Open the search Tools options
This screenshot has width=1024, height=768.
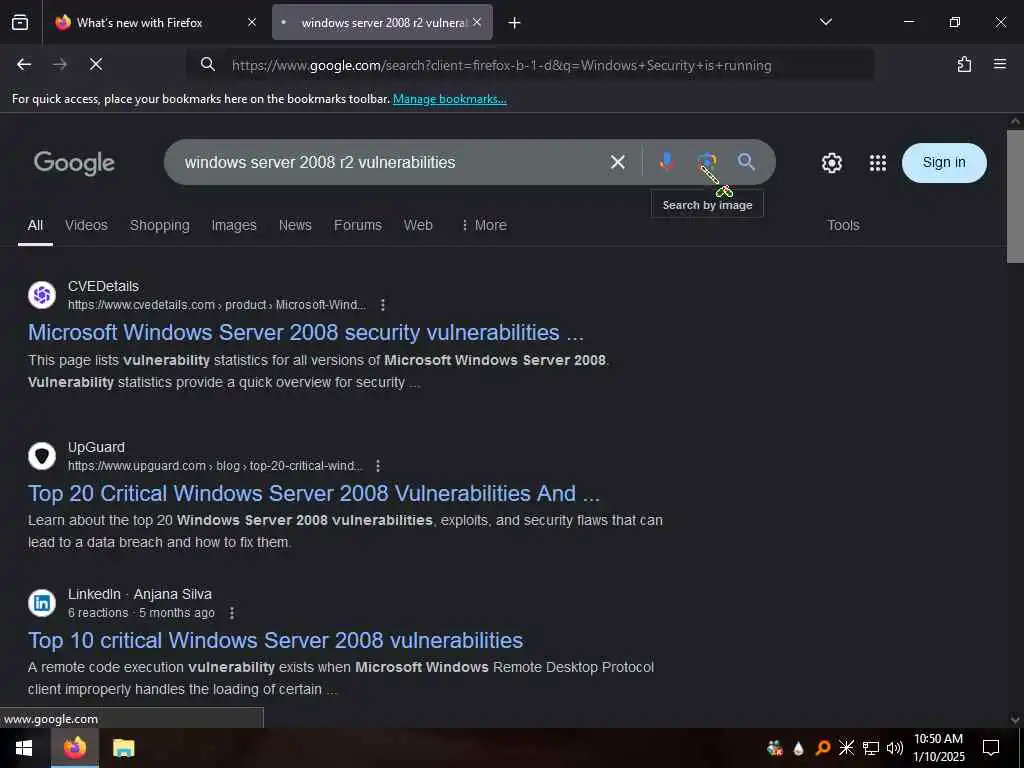pos(843,225)
